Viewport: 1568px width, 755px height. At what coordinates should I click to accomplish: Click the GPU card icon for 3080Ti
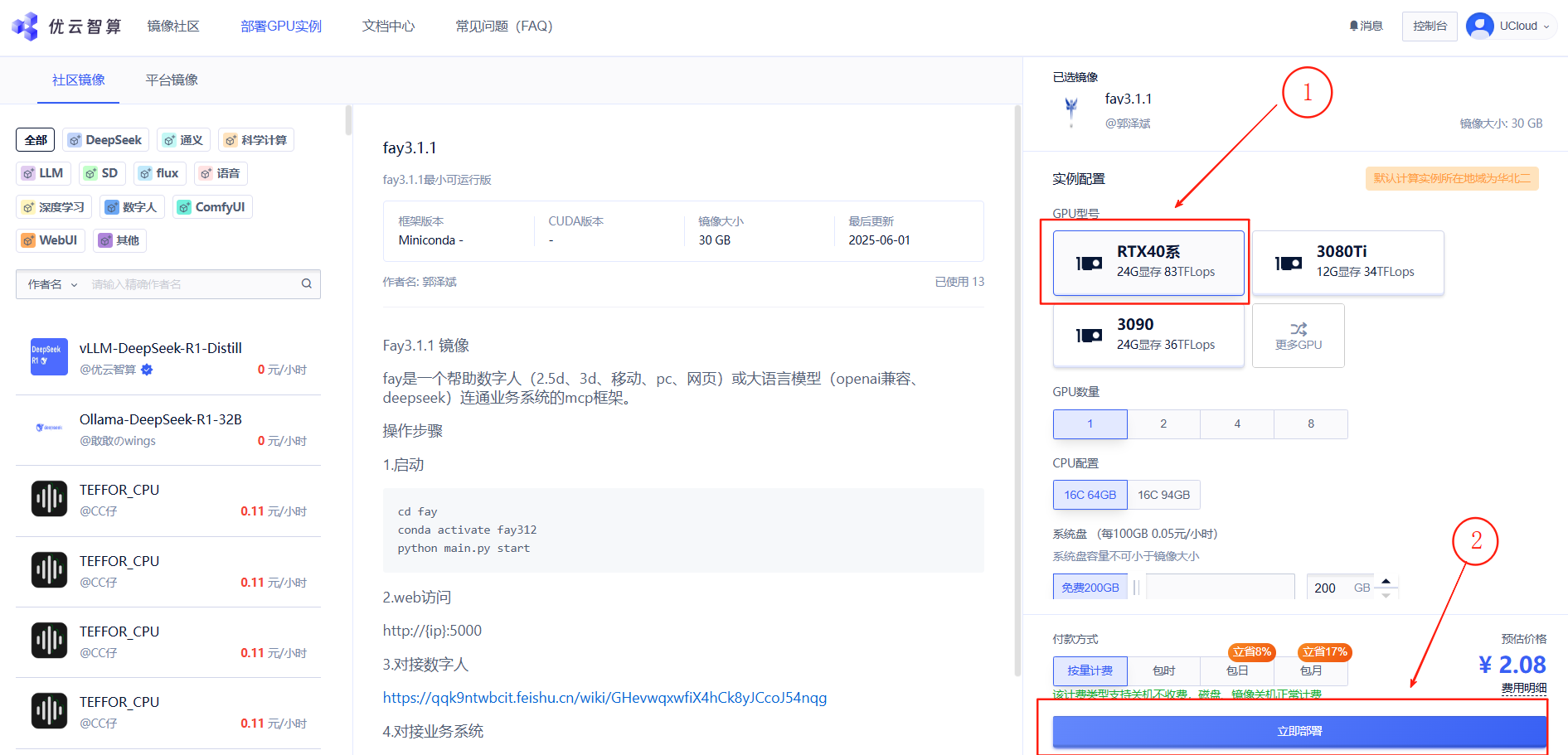tap(1289, 264)
